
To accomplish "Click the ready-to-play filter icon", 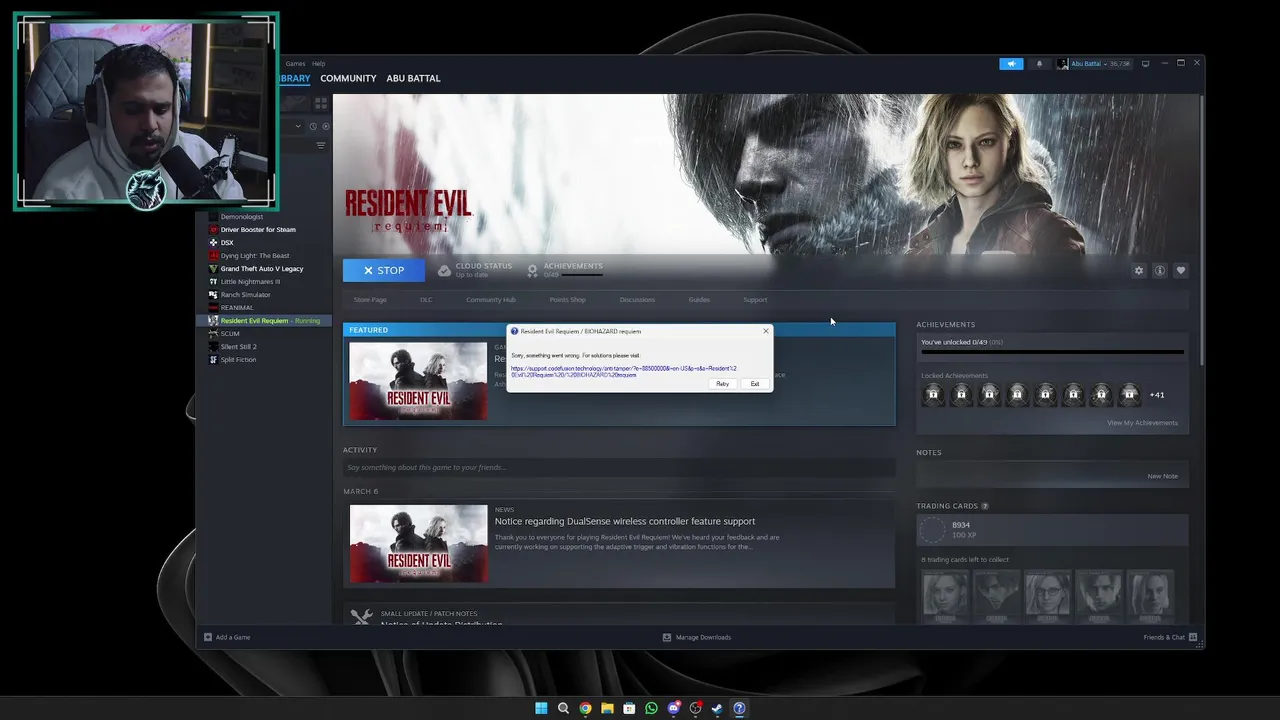I will tap(325, 127).
